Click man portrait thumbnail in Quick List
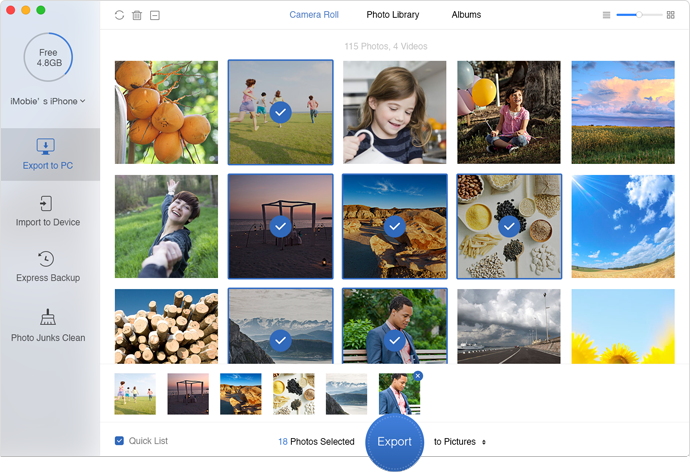 click(x=399, y=394)
